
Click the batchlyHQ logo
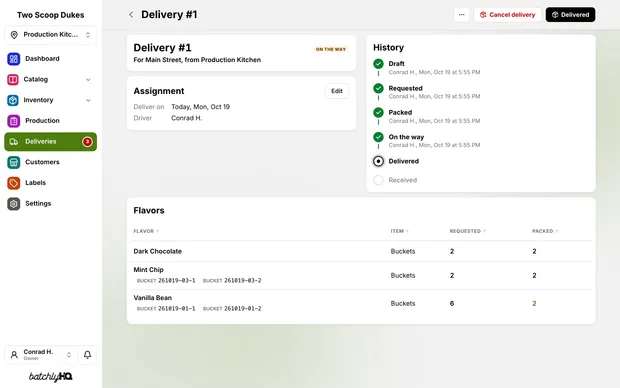tap(51, 377)
